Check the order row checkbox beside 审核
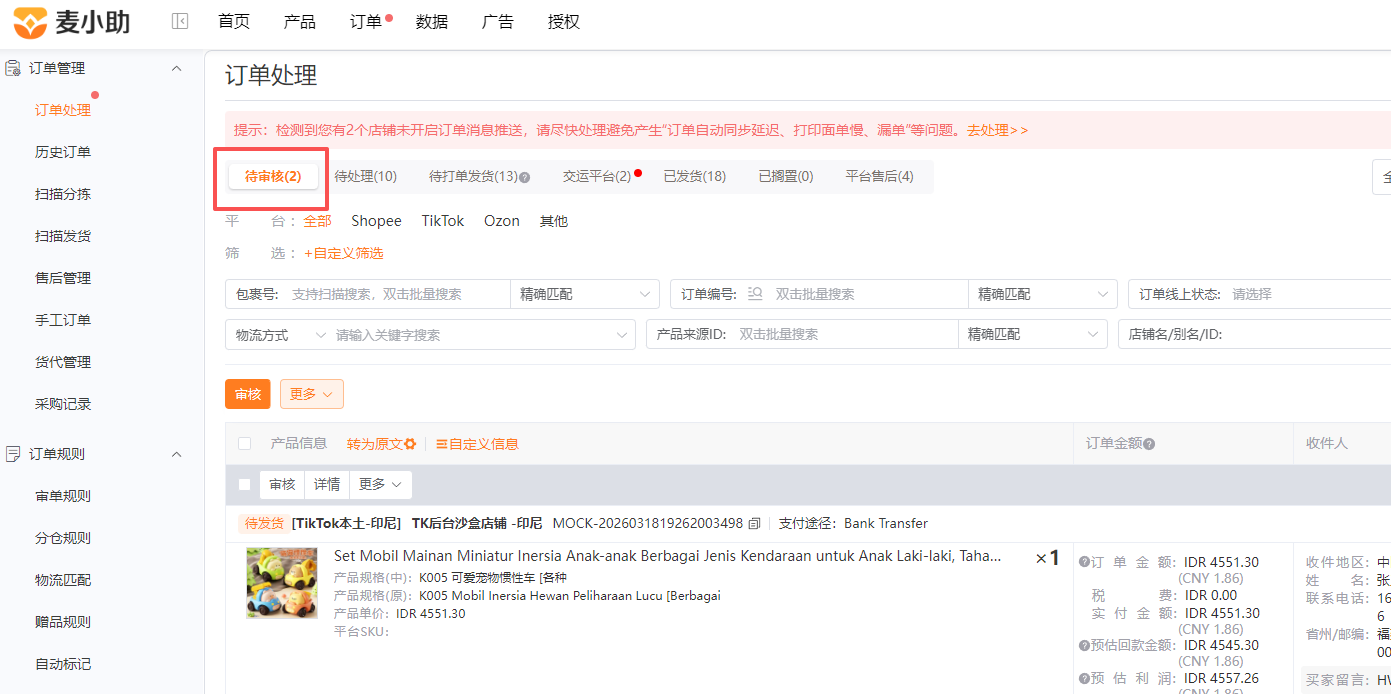1391x694 pixels. click(245, 485)
